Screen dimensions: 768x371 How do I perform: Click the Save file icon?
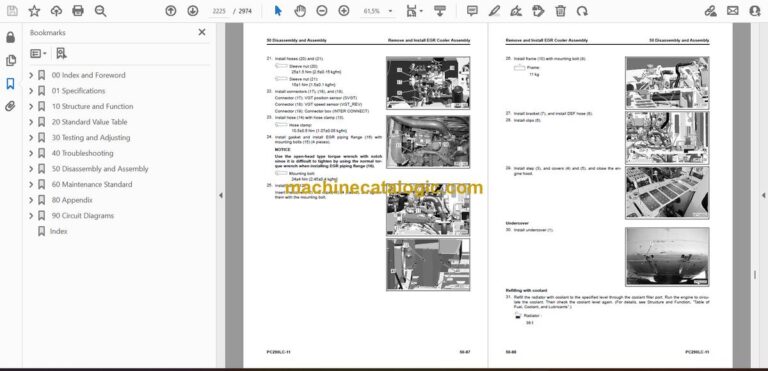coord(12,11)
